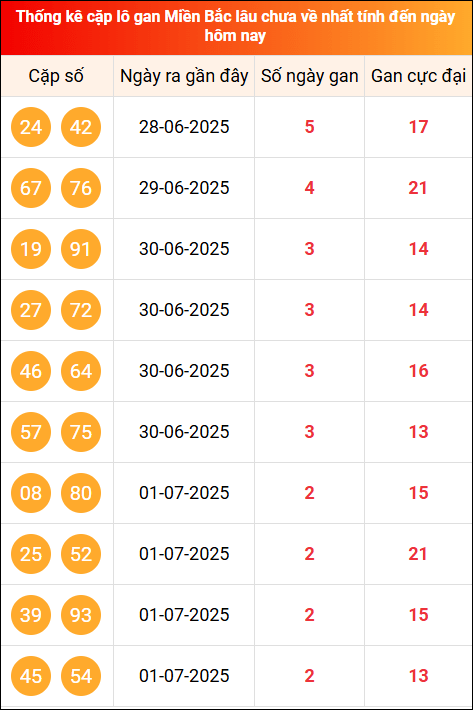The width and height of the screenshot is (473, 710).
Task: Click the 'Gan cực đại' column header
Action: pyautogui.click(x=418, y=76)
